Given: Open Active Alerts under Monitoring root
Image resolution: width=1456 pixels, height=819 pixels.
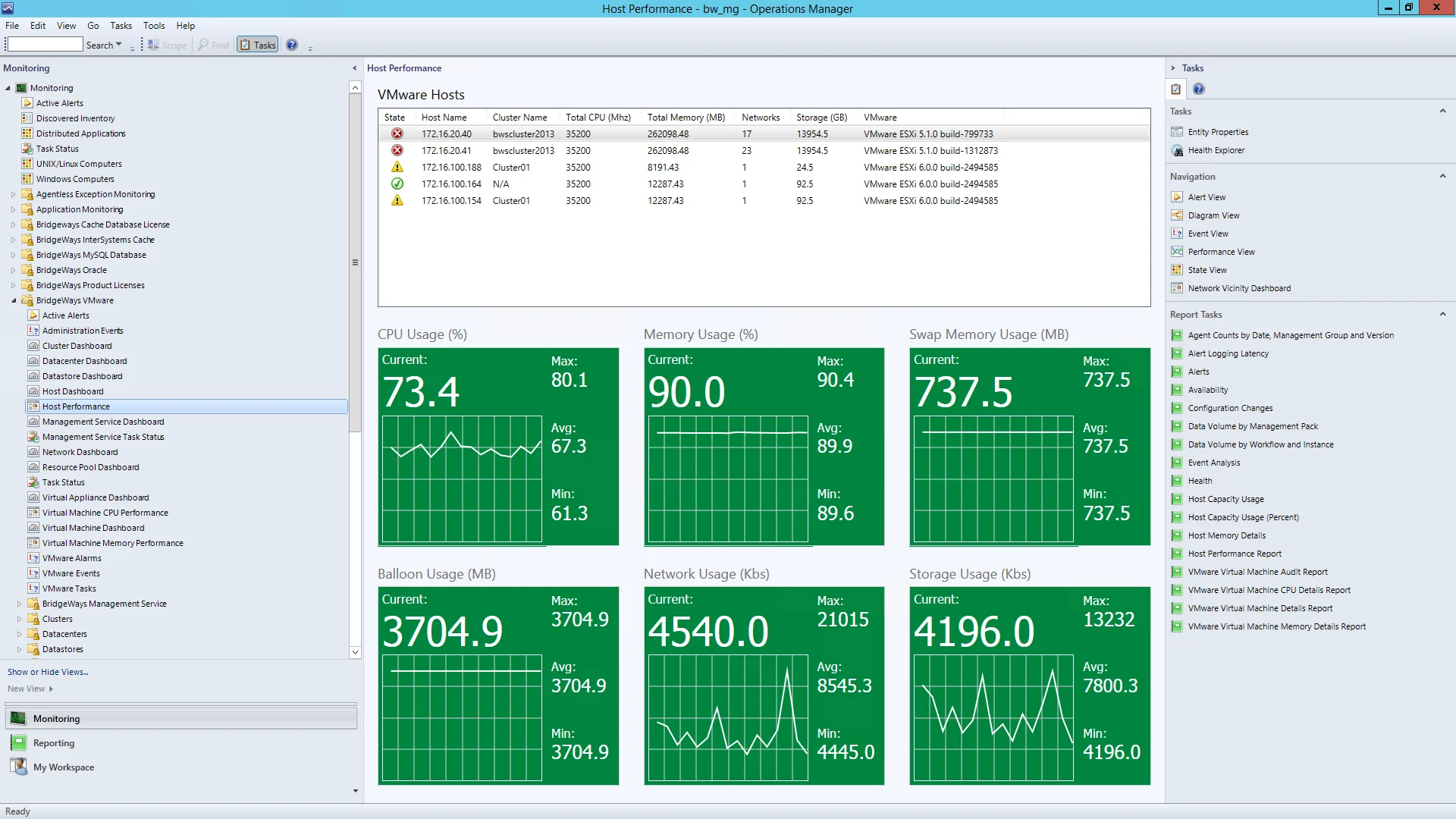Looking at the screenshot, I should point(59,103).
